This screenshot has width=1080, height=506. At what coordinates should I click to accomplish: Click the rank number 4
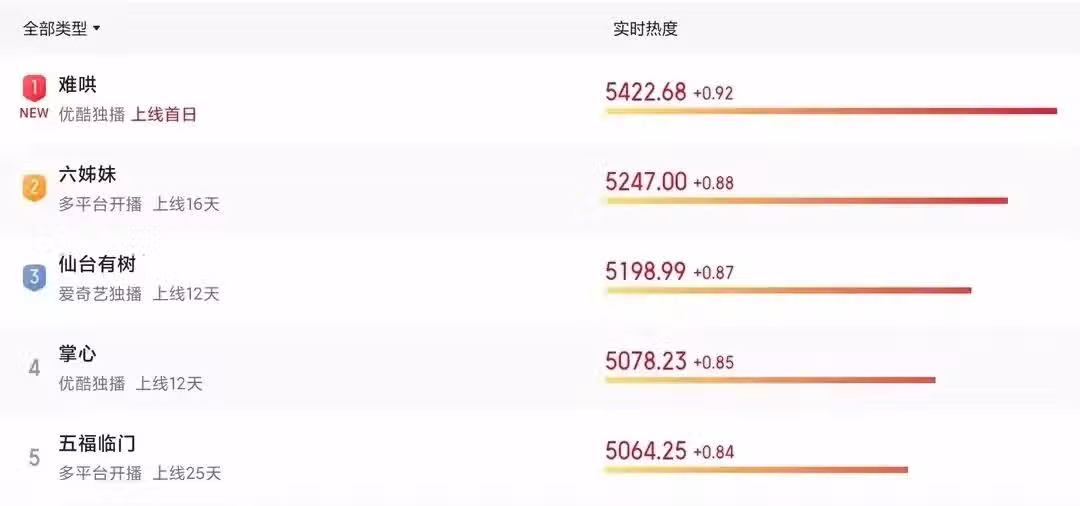tap(34, 368)
